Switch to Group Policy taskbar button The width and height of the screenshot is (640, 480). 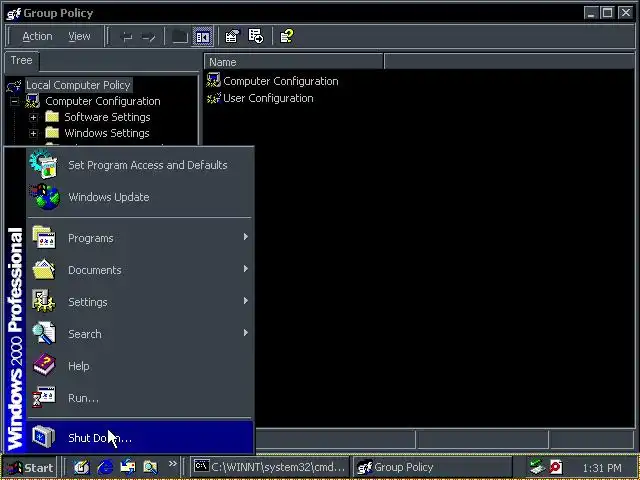coord(433,467)
